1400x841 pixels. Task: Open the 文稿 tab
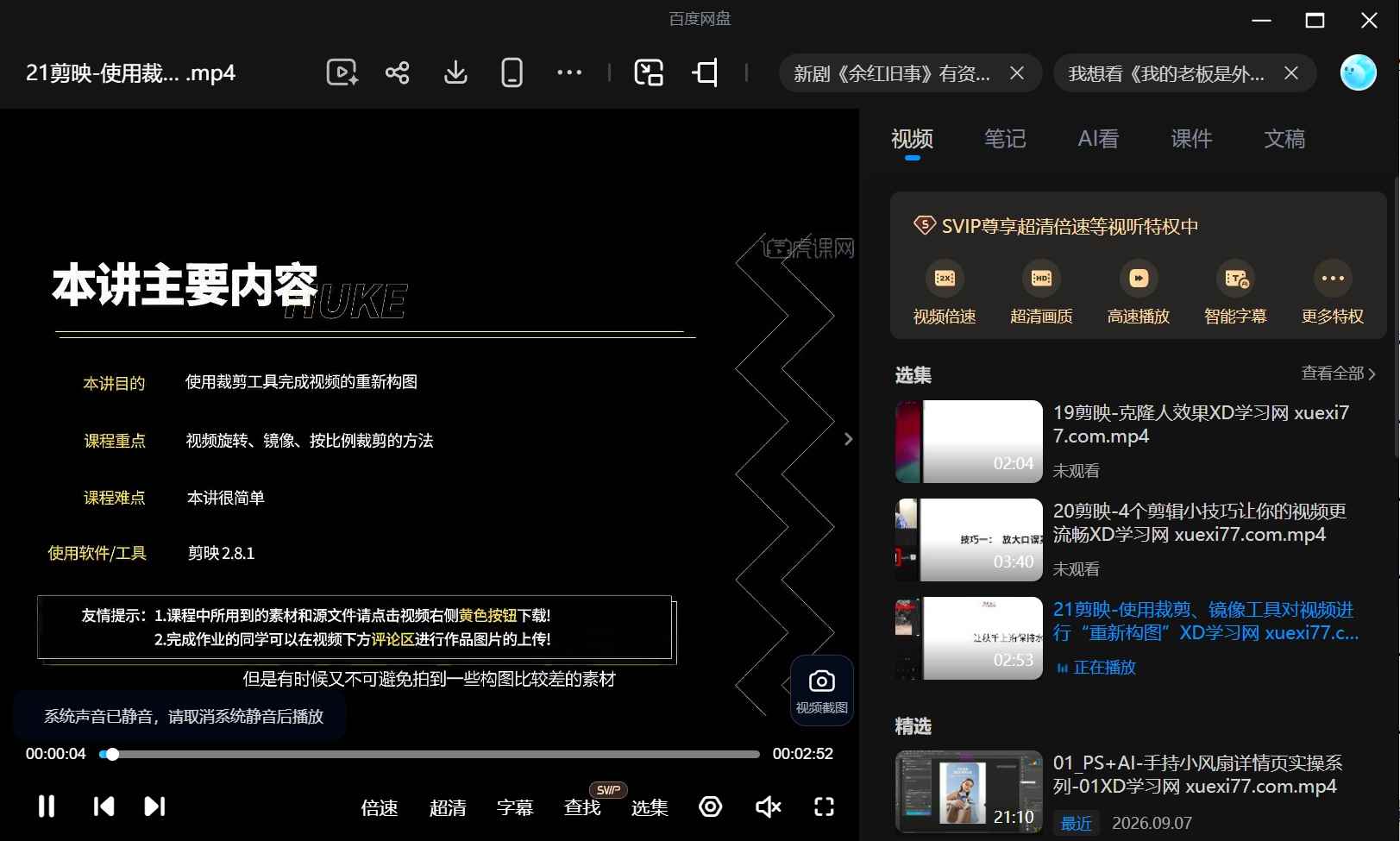1284,139
